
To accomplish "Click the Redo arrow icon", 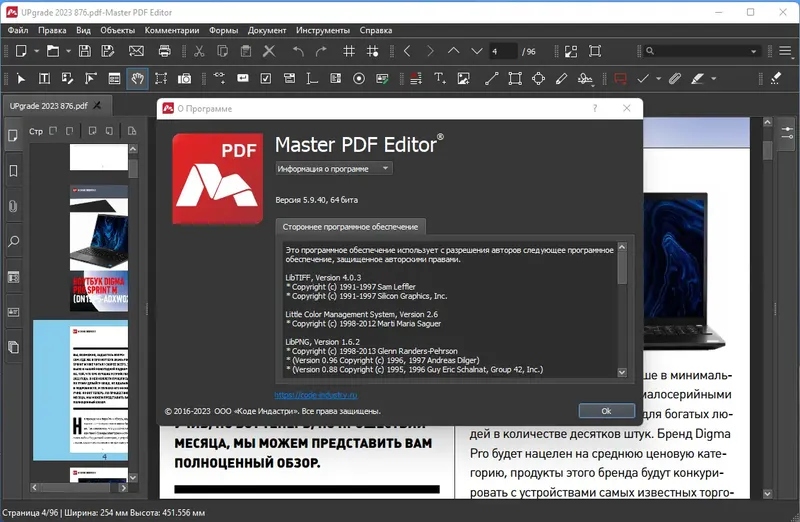I will coord(321,51).
